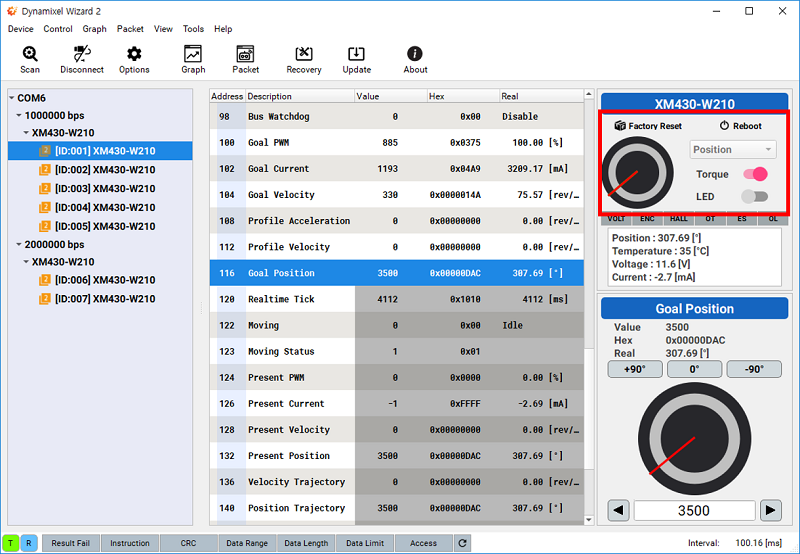Open the Control menu
Screen dimensions: 800x554
(58, 29)
